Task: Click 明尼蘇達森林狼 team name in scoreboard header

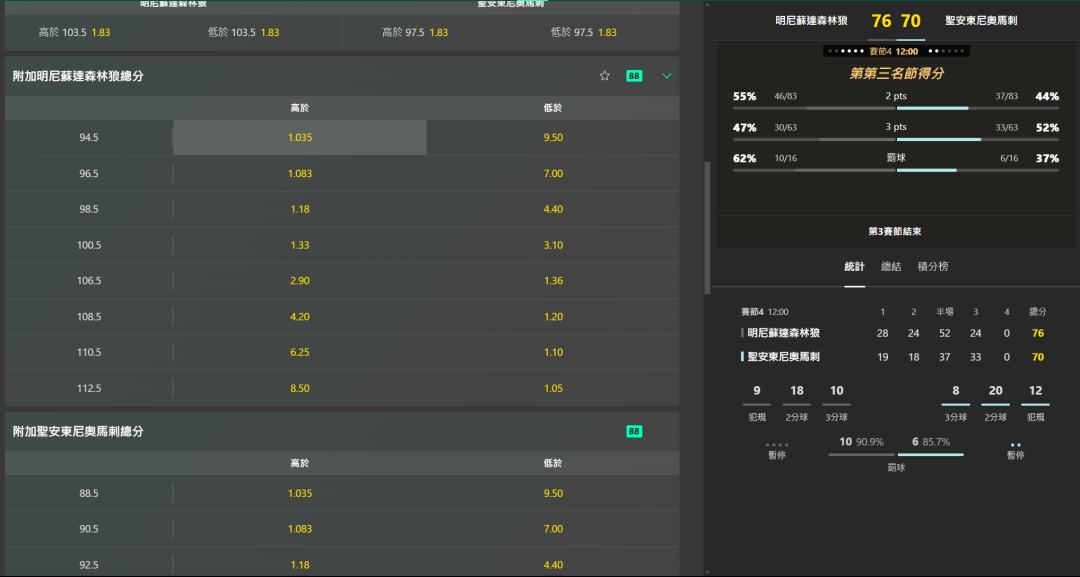Action: point(811,21)
